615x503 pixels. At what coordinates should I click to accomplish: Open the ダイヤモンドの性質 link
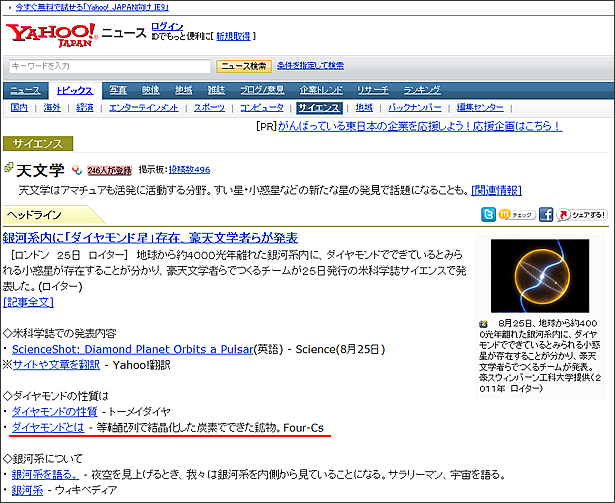55,412
